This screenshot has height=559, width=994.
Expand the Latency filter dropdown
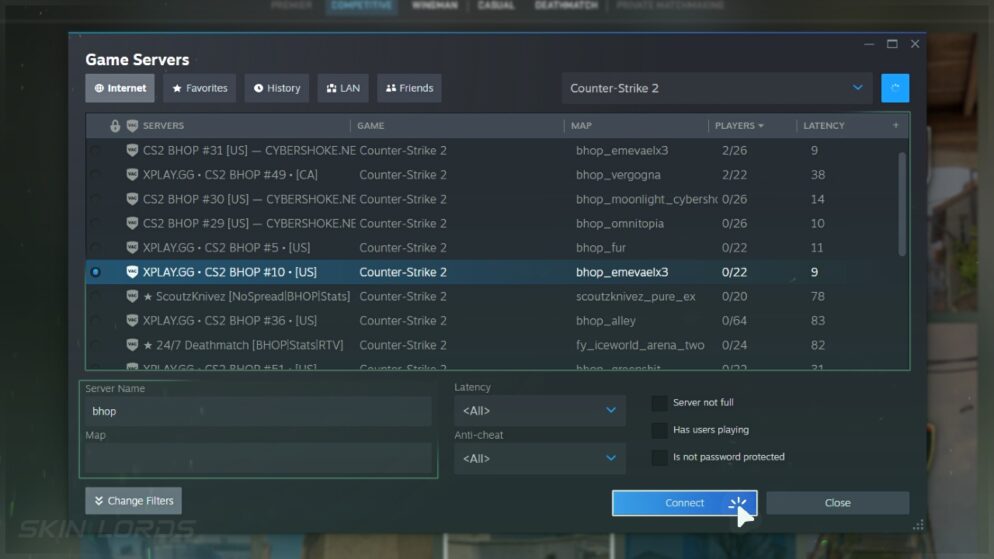[x=539, y=410]
